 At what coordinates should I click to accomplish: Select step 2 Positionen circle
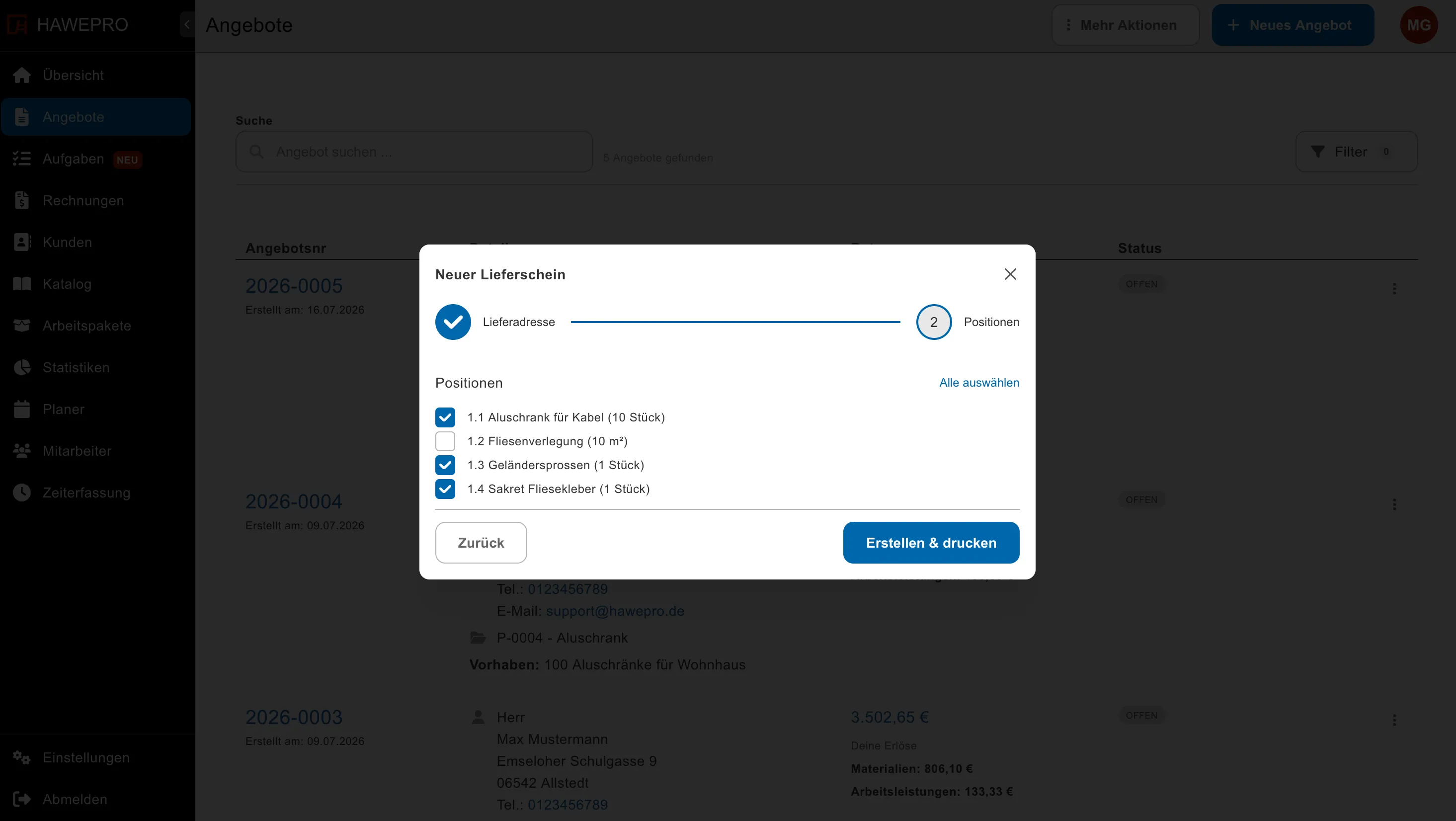coord(934,322)
